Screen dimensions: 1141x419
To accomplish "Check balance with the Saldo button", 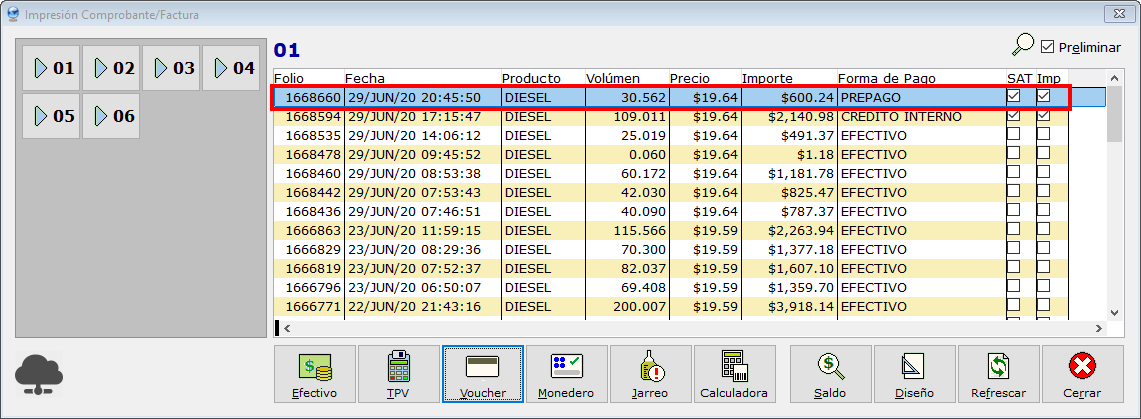I will 830,375.
